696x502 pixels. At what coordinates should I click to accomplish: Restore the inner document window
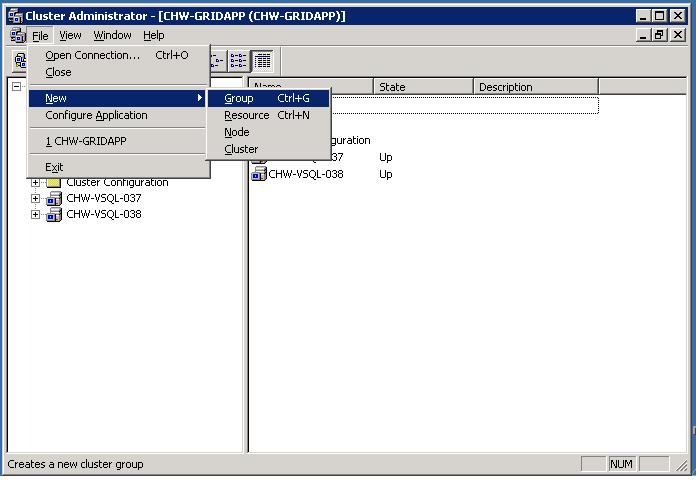659,35
